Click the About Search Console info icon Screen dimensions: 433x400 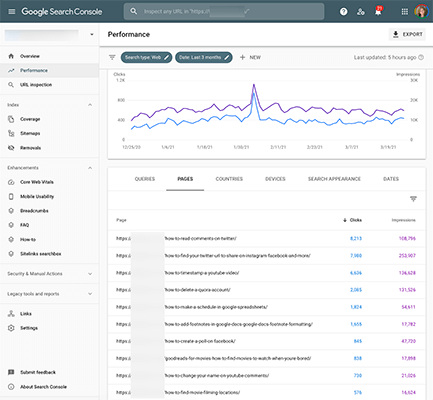pyautogui.click(x=11, y=387)
